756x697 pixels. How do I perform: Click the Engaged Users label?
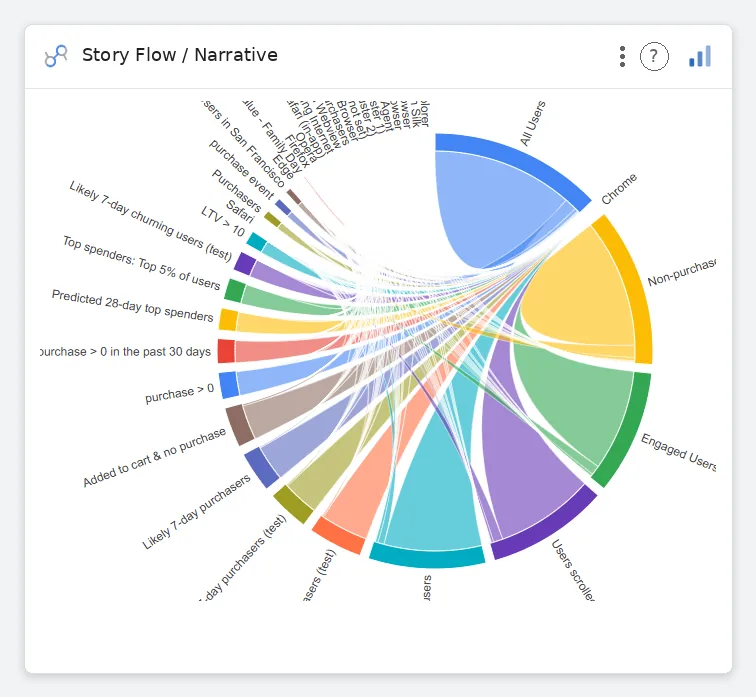(678, 452)
